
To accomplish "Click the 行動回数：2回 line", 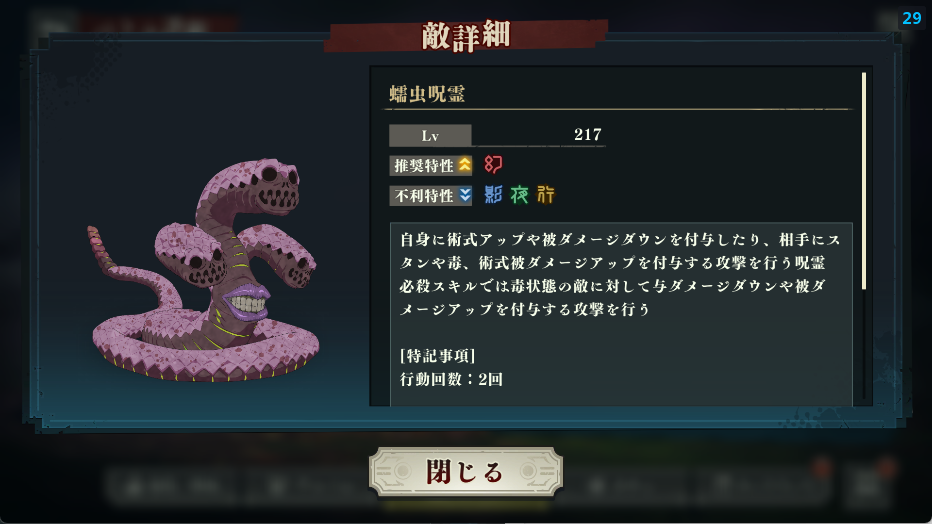I will coord(451,379).
